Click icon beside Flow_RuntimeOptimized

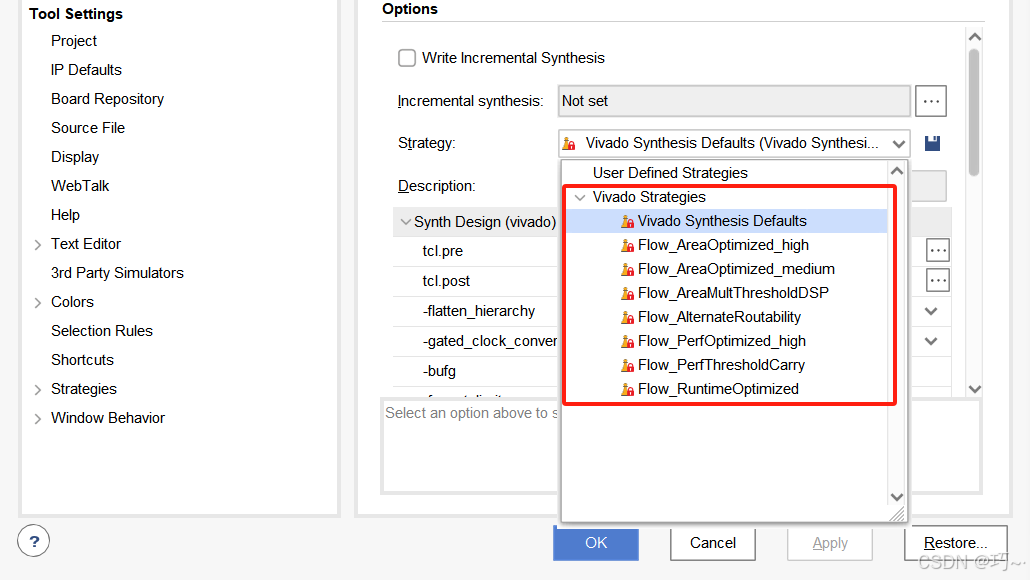pos(627,390)
